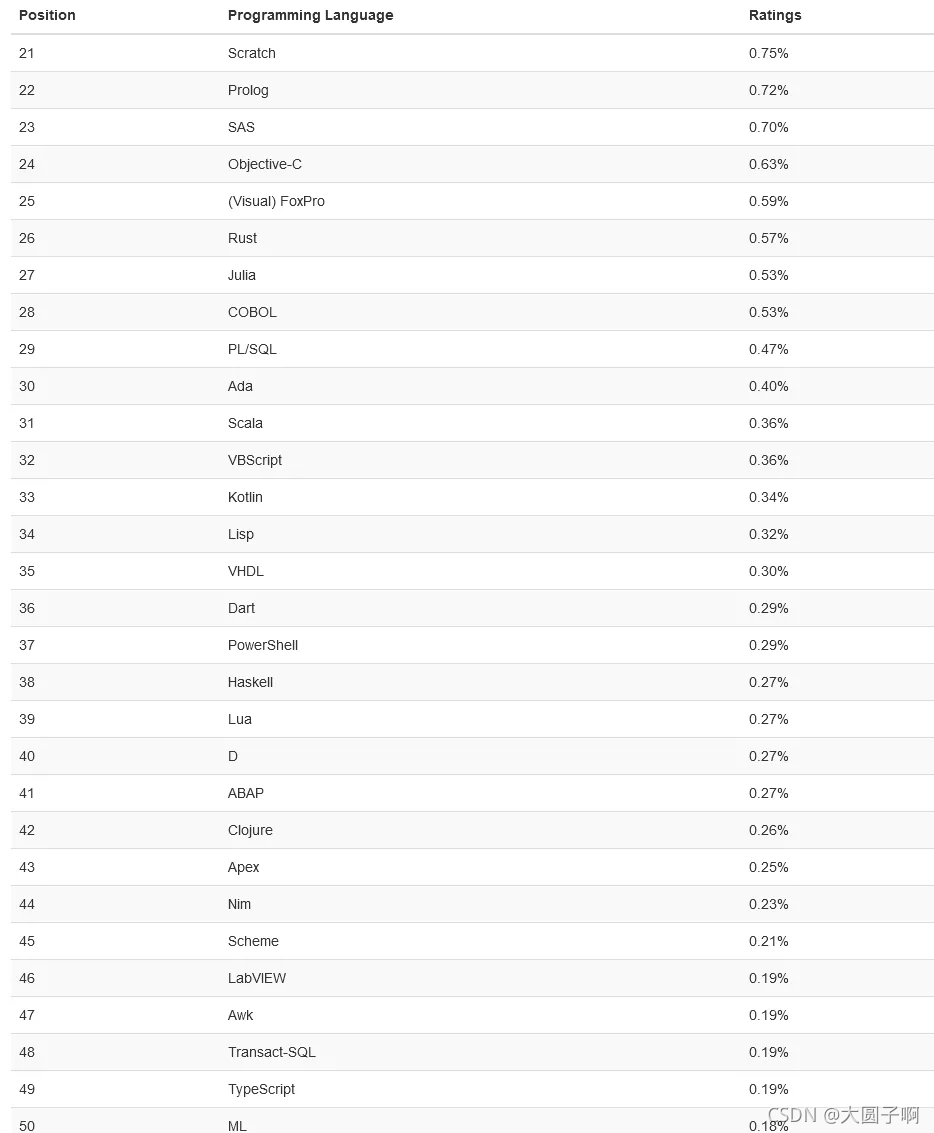Viewport: 934px width, 1133px height.
Task: Select position number 35 cell
Action: (27, 572)
